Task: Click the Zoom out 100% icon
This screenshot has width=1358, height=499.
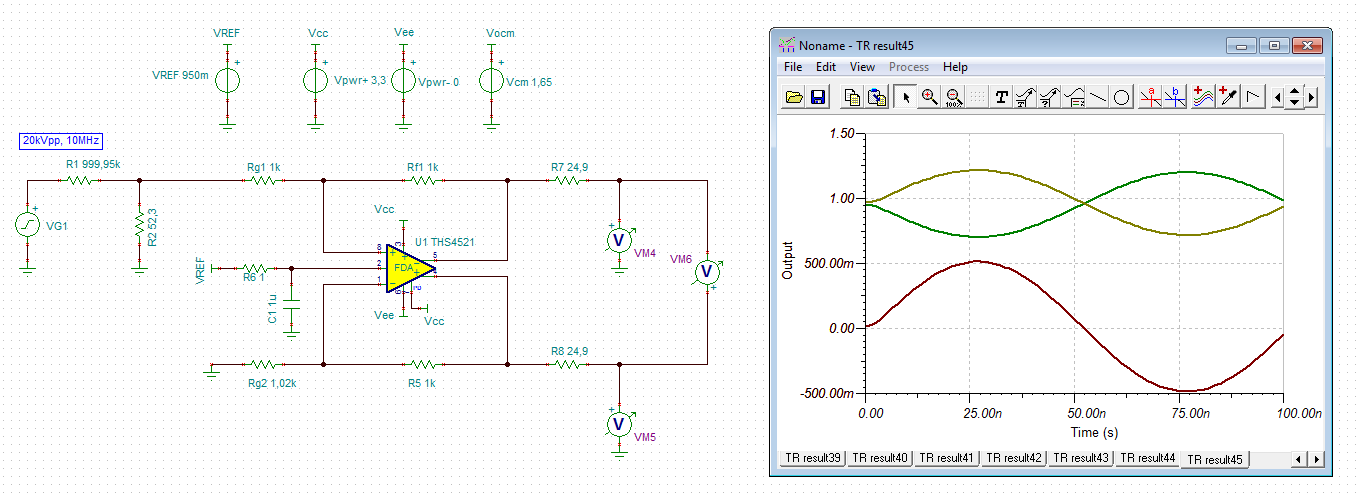Action: coord(953,97)
